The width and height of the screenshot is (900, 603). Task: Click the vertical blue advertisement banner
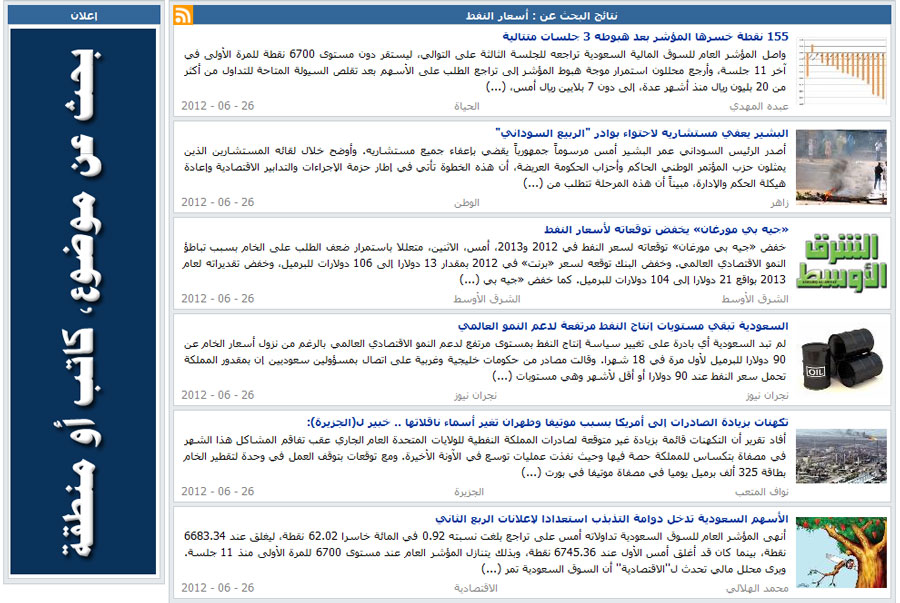click(83, 302)
